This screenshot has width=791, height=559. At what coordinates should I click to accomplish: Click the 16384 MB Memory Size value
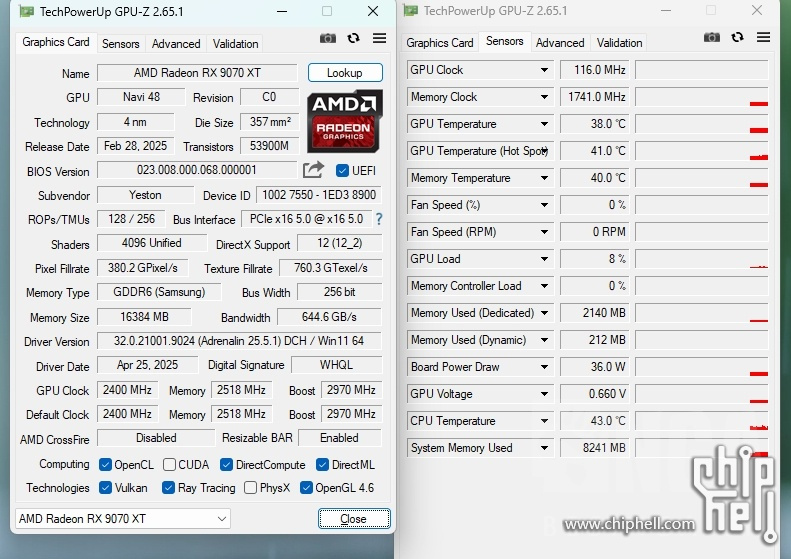click(144, 317)
